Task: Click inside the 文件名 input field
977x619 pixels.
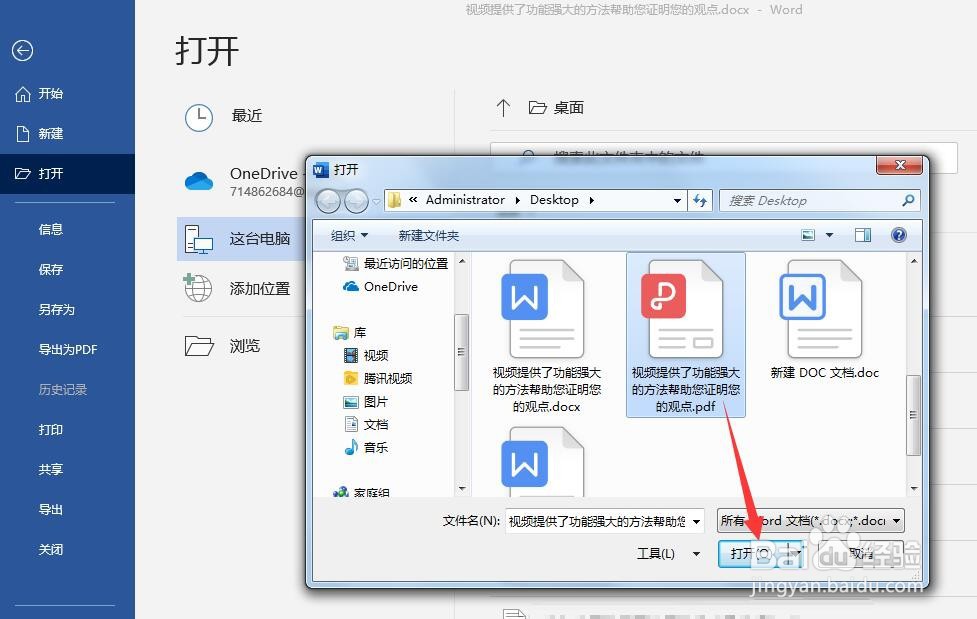Action: [600, 520]
